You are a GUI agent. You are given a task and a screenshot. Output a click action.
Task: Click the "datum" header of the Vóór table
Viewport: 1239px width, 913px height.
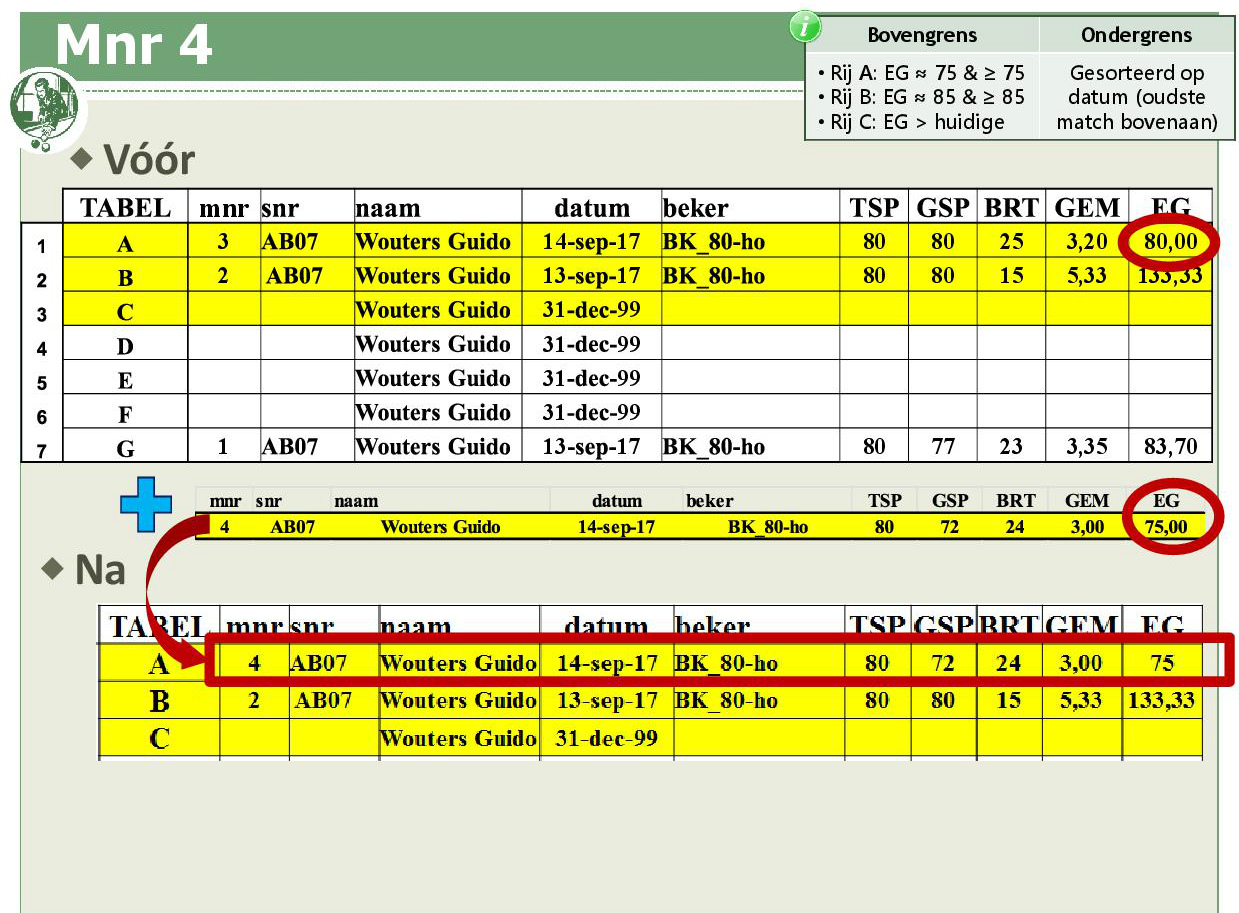[x=592, y=208]
